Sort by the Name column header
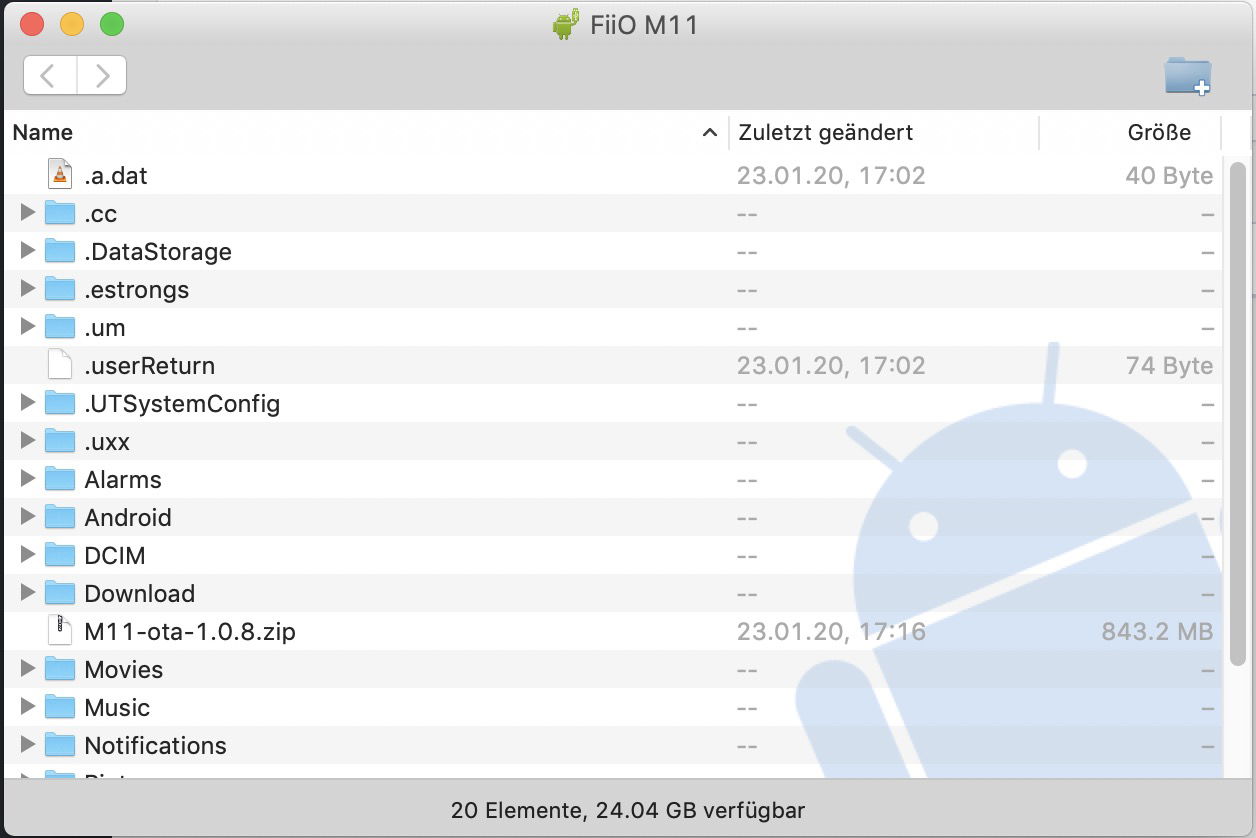Screen dimensions: 1256x838 (x=43, y=132)
